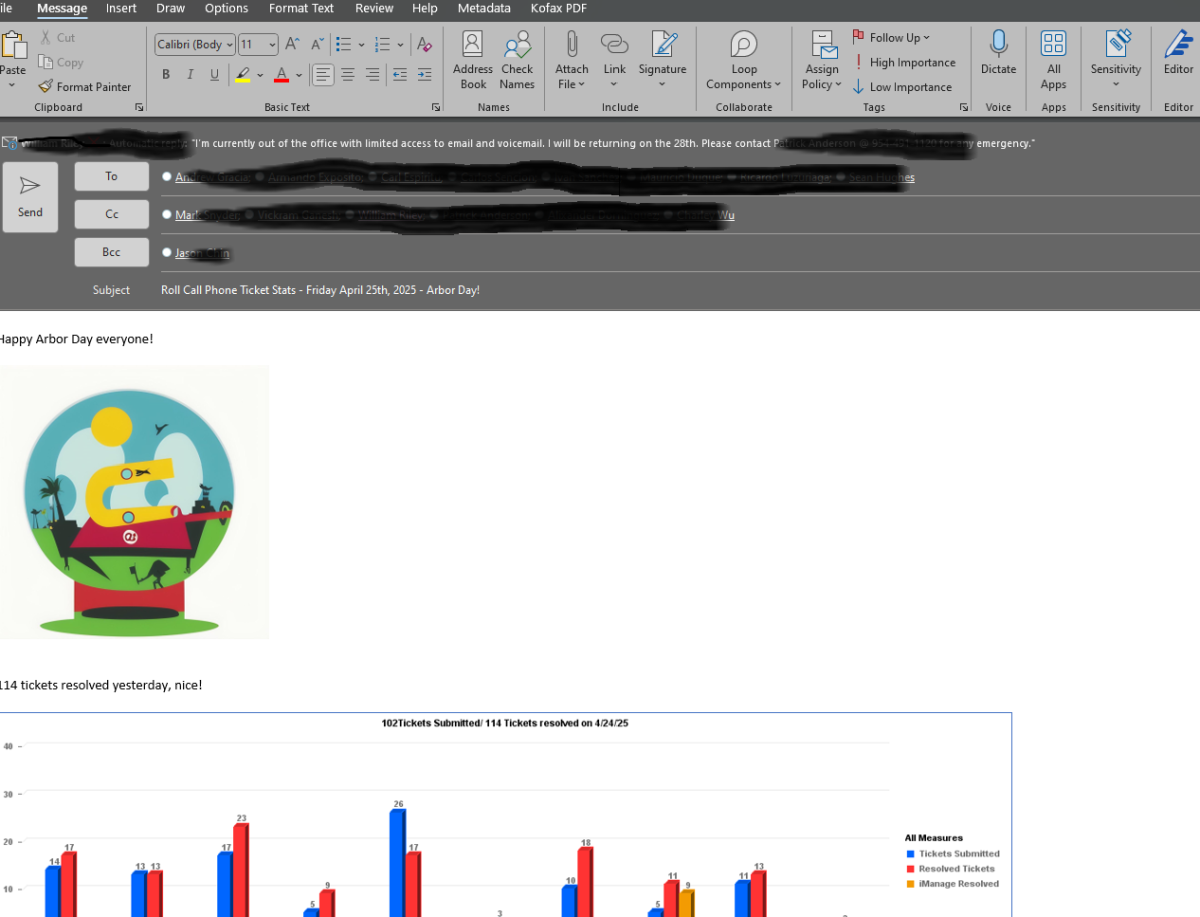Viewport: 1200px width, 917px height.
Task: Click the Bcc recipients button
Action: pos(112,252)
